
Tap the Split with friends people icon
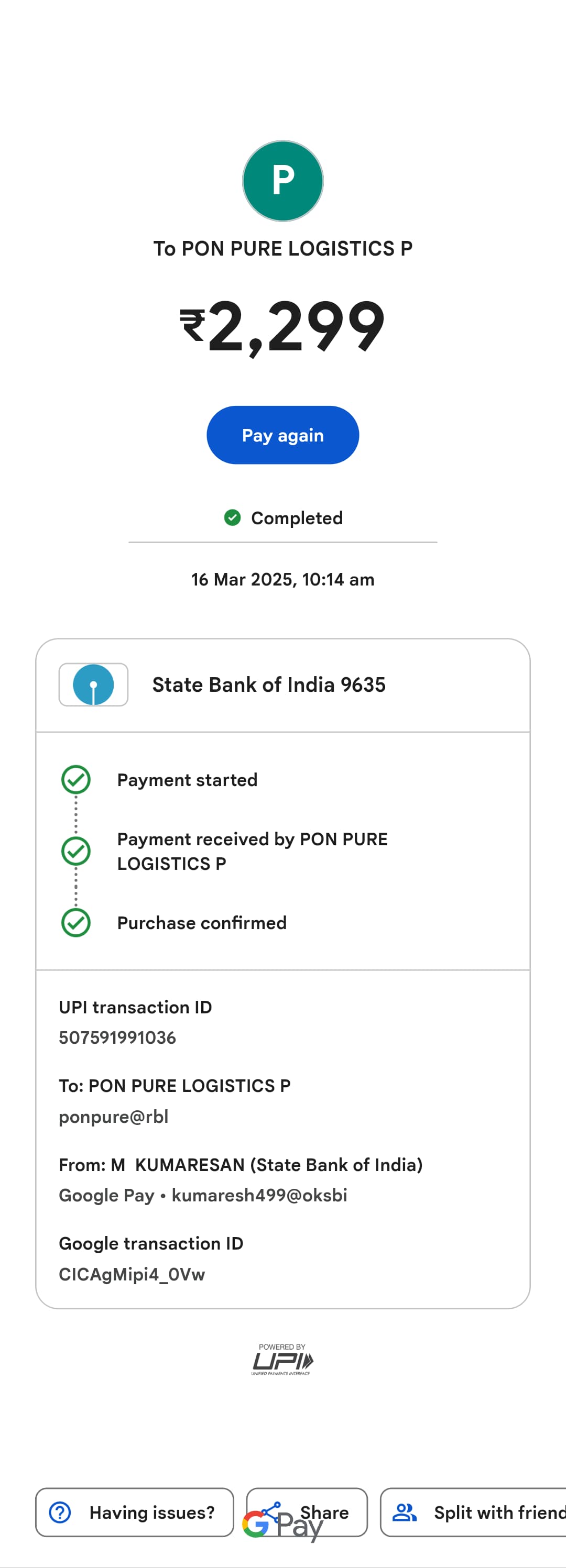pyautogui.click(x=404, y=1512)
